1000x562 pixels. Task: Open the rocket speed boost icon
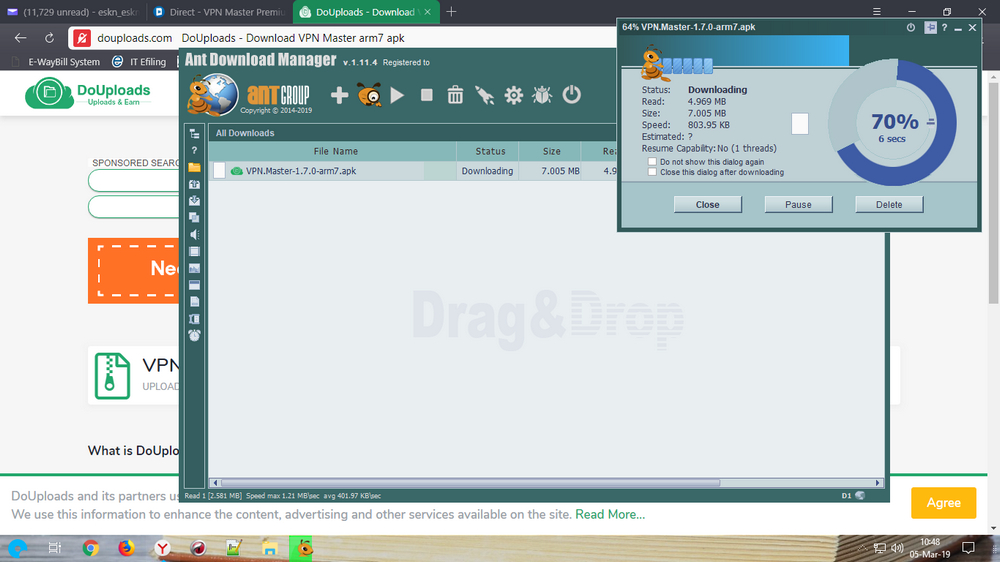point(484,95)
